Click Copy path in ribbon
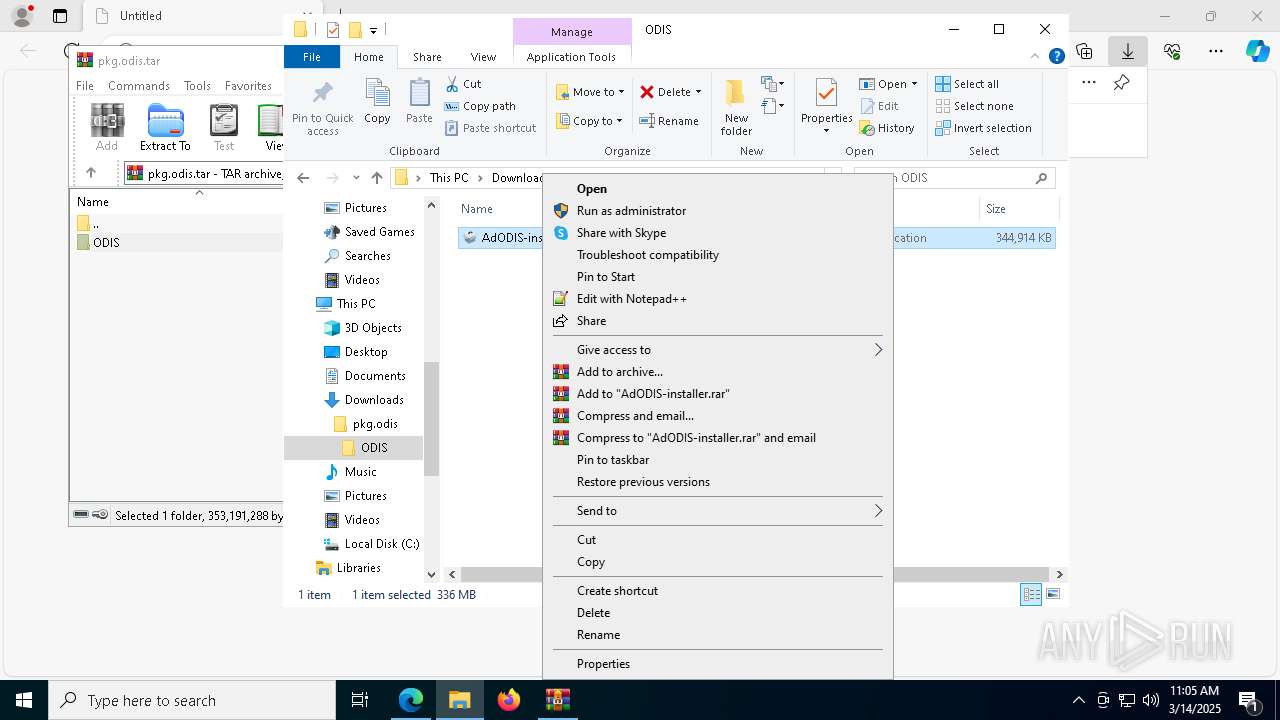 pos(480,106)
